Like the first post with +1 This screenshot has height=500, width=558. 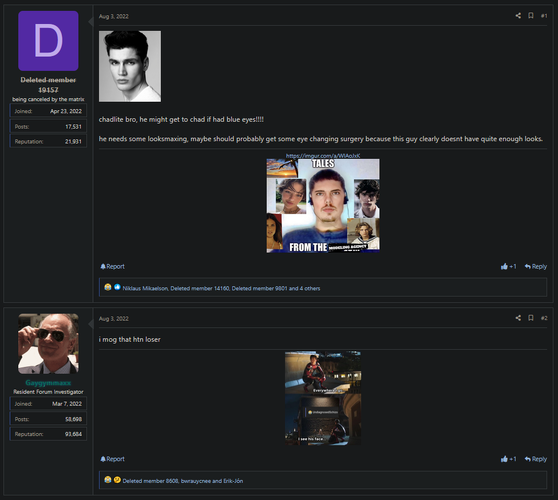coord(509,266)
